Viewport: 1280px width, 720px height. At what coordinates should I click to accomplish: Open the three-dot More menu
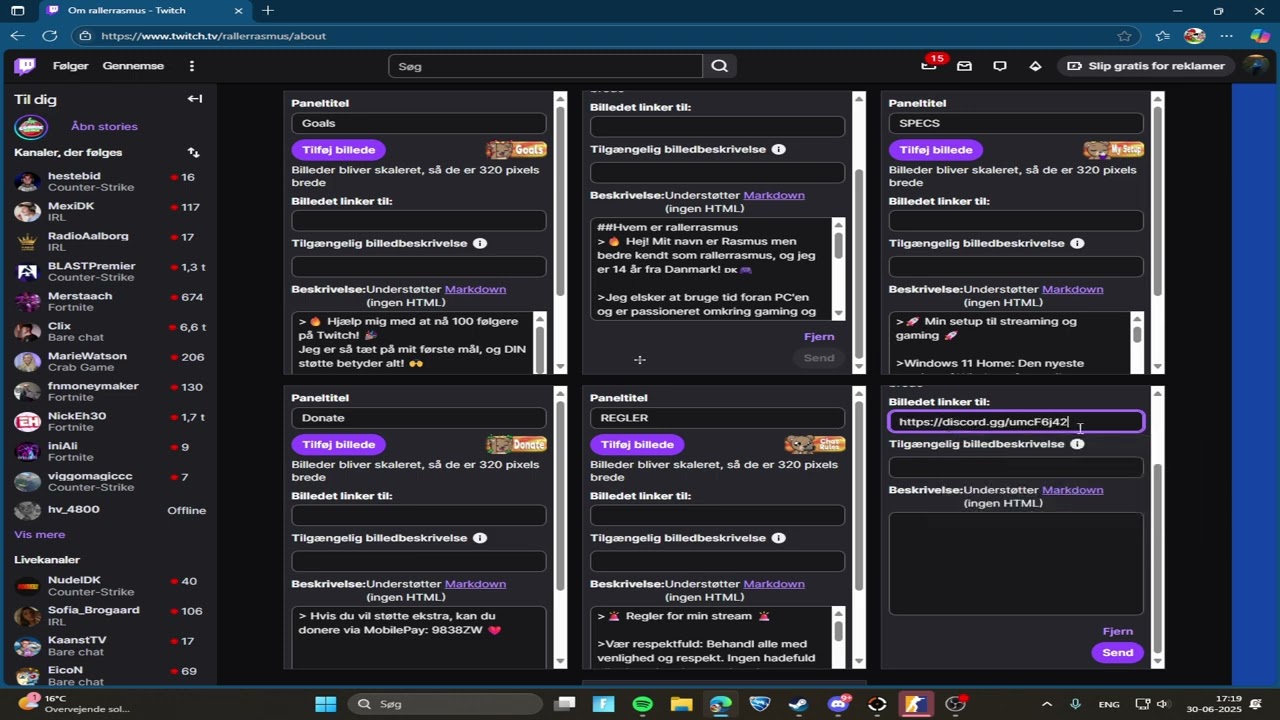pos(192,66)
